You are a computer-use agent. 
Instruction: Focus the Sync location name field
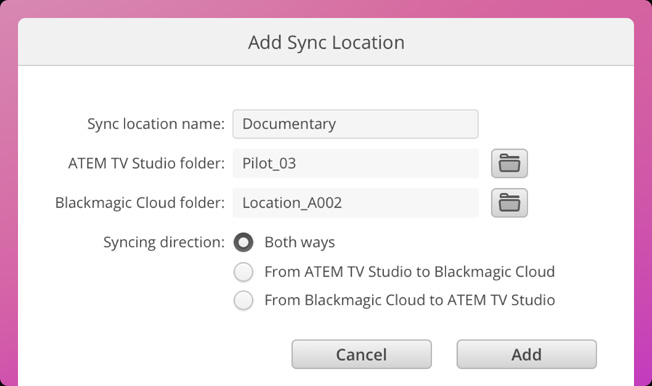356,124
